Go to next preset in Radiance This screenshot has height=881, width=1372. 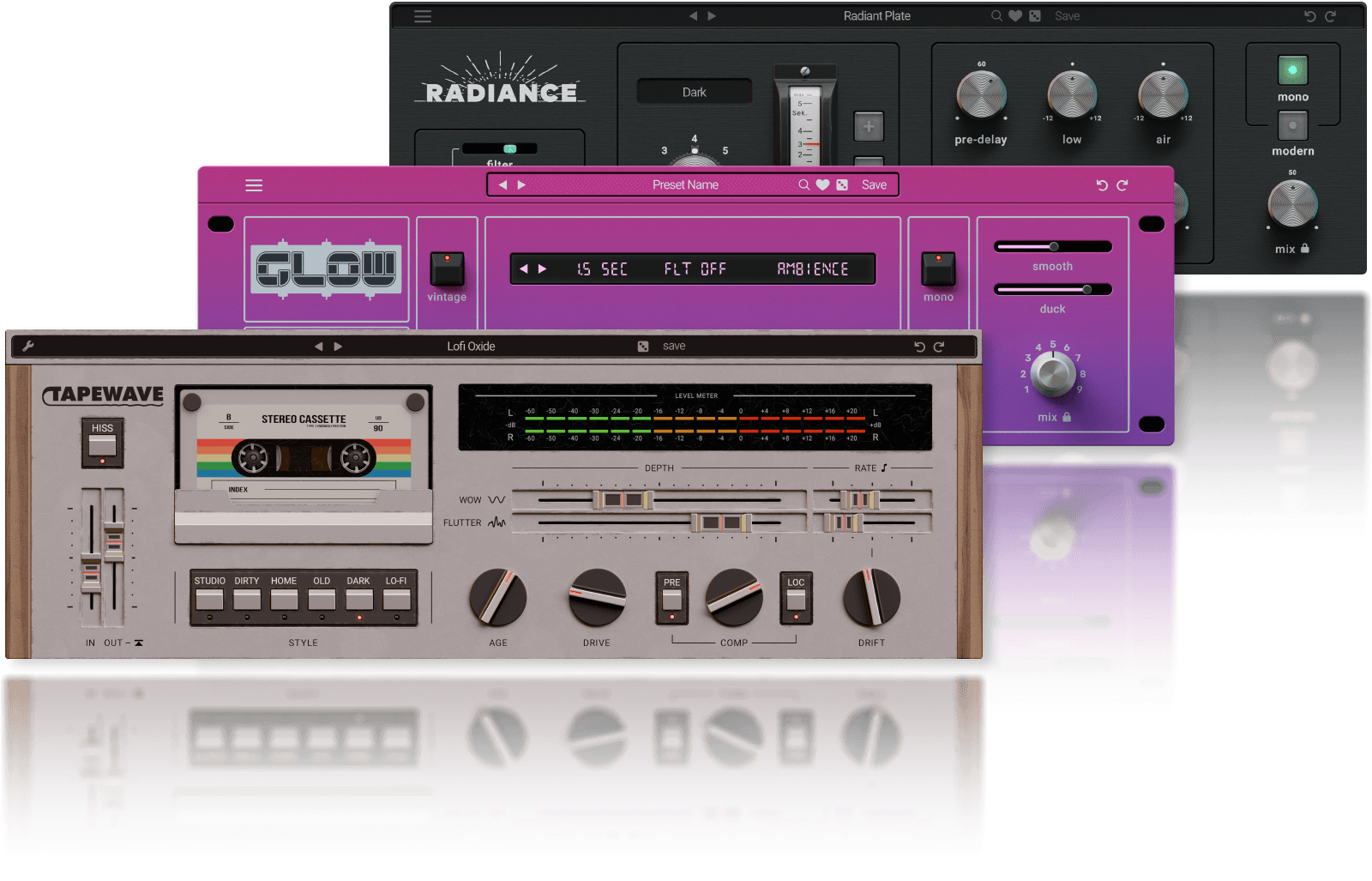[712, 16]
